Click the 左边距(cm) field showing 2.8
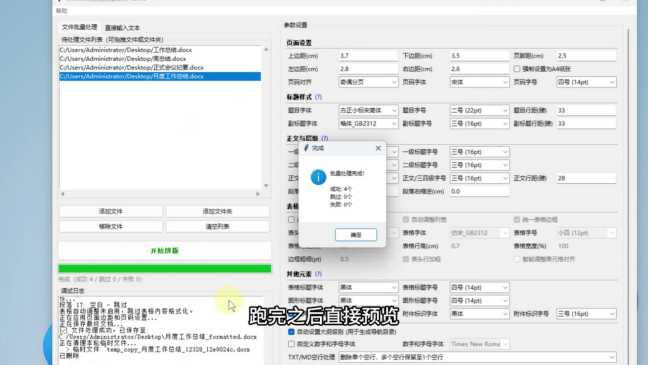This screenshot has width=648, height=365. click(x=368, y=69)
